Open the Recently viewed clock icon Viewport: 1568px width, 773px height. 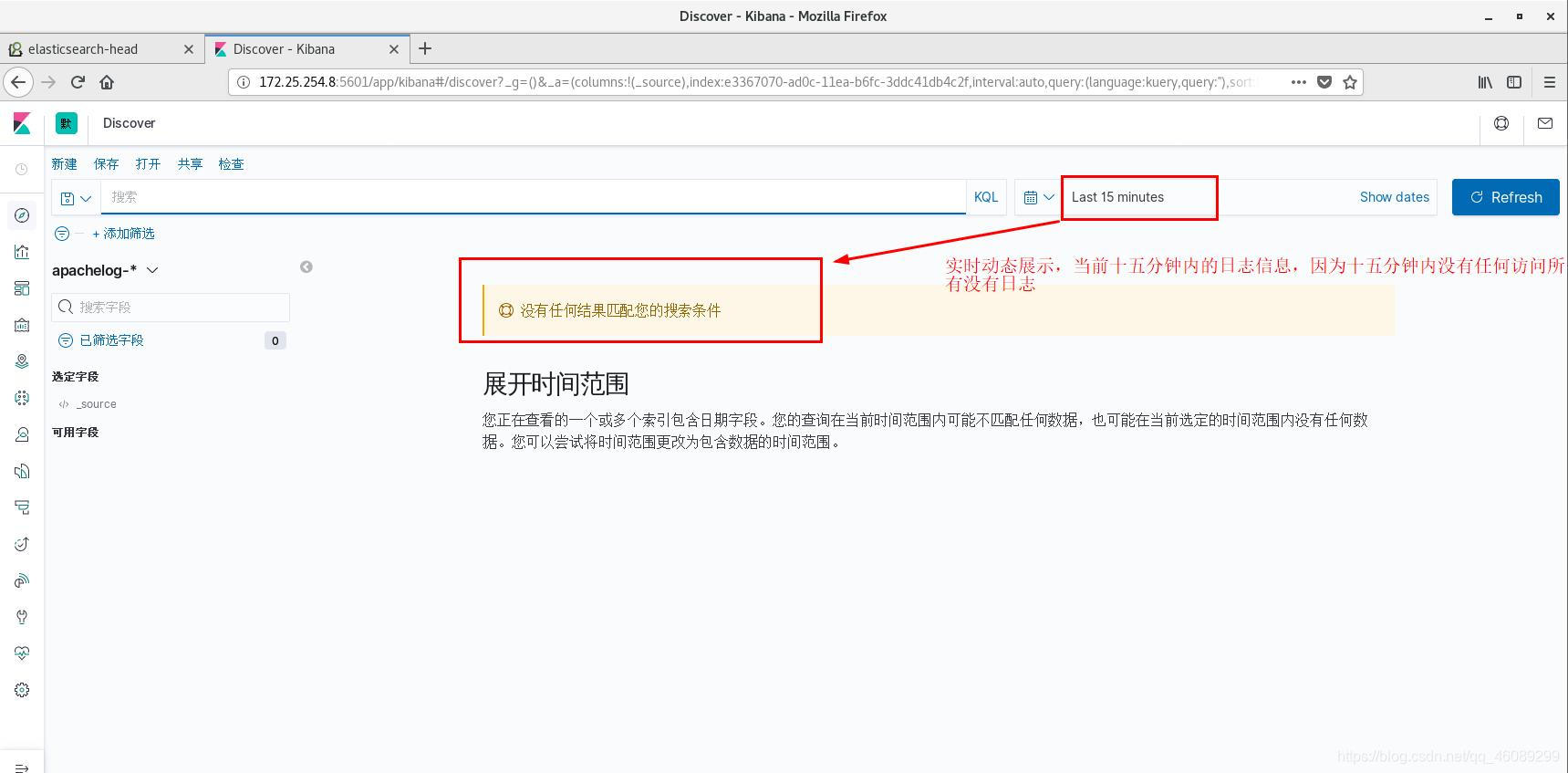(x=22, y=170)
